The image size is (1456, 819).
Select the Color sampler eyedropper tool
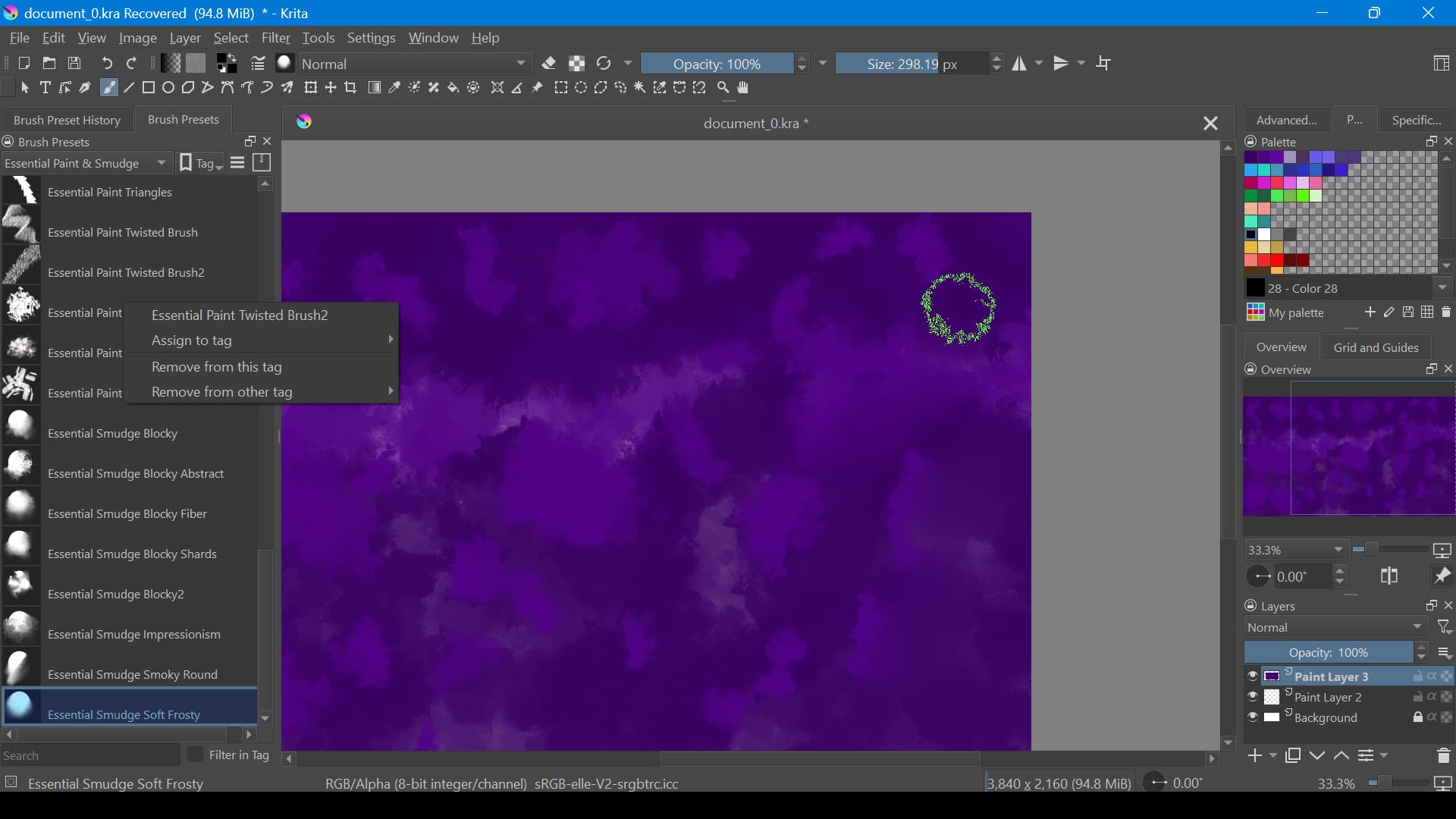tap(395, 88)
